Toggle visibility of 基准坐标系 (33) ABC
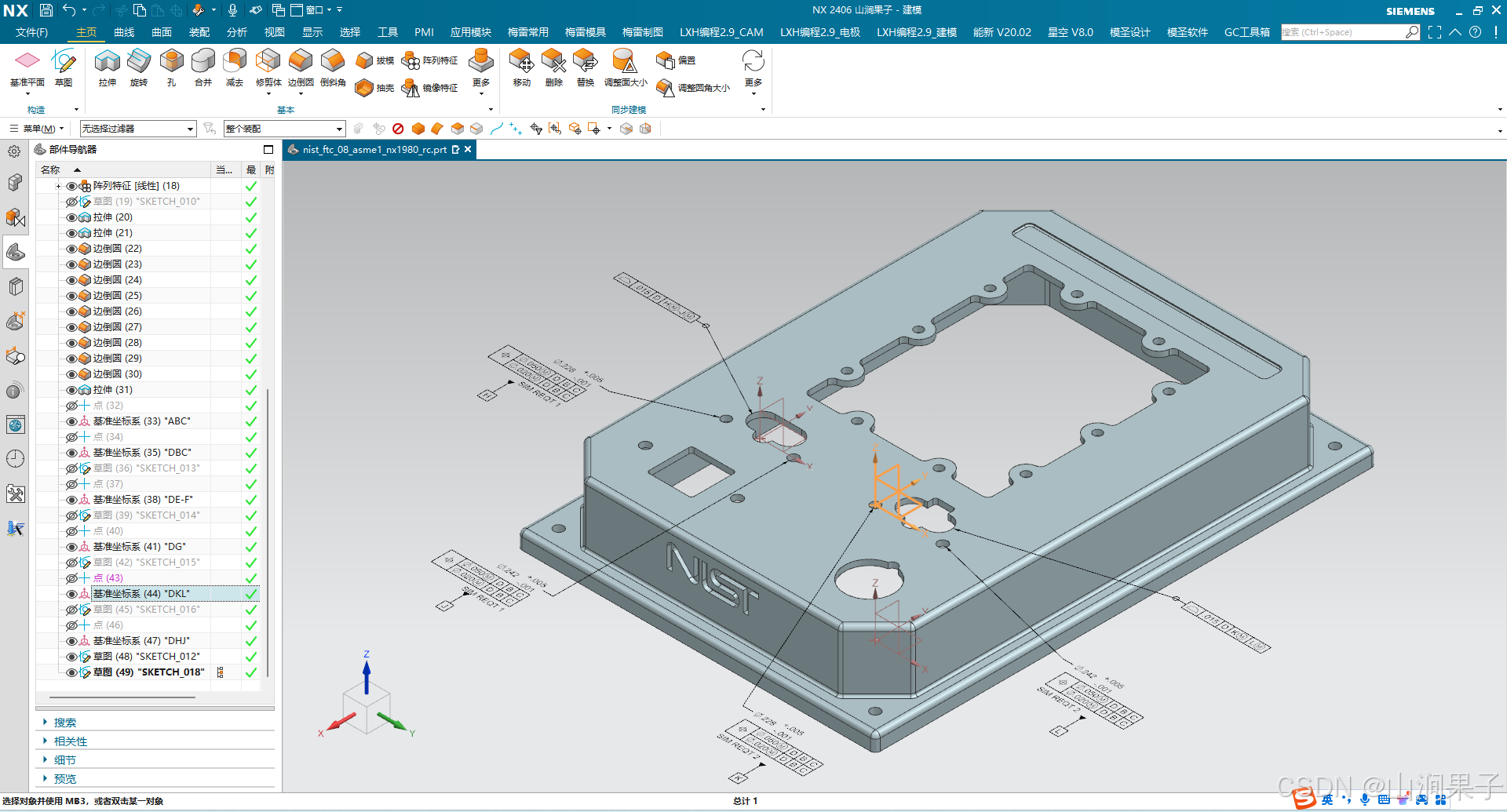This screenshot has height=812, width=1507. click(x=71, y=421)
